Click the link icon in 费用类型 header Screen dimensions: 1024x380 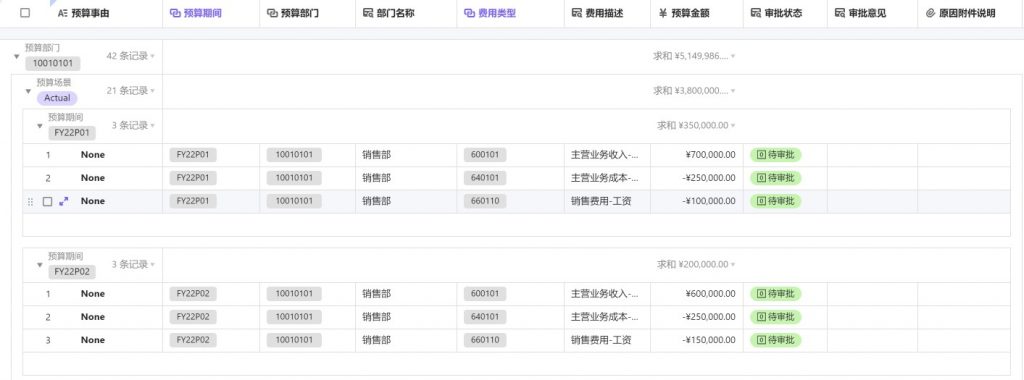pyautogui.click(x=469, y=13)
